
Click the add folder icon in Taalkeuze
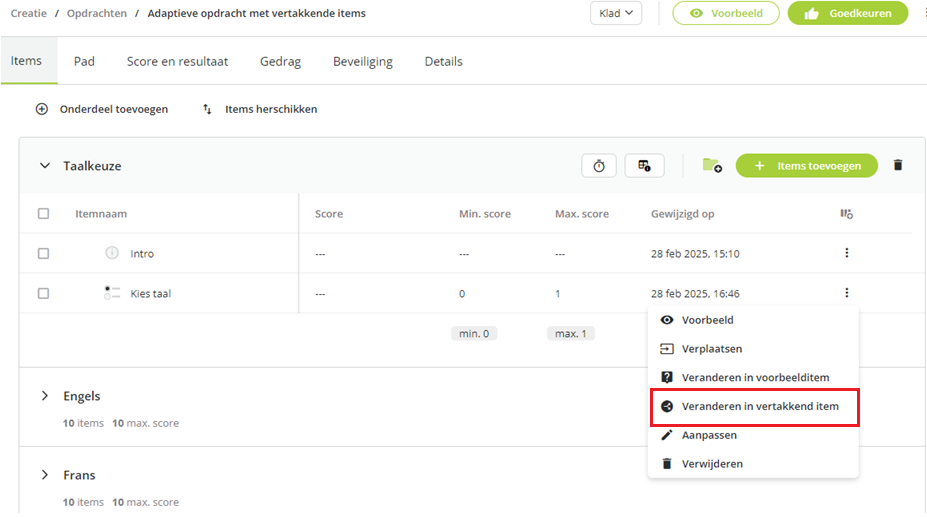tap(712, 166)
